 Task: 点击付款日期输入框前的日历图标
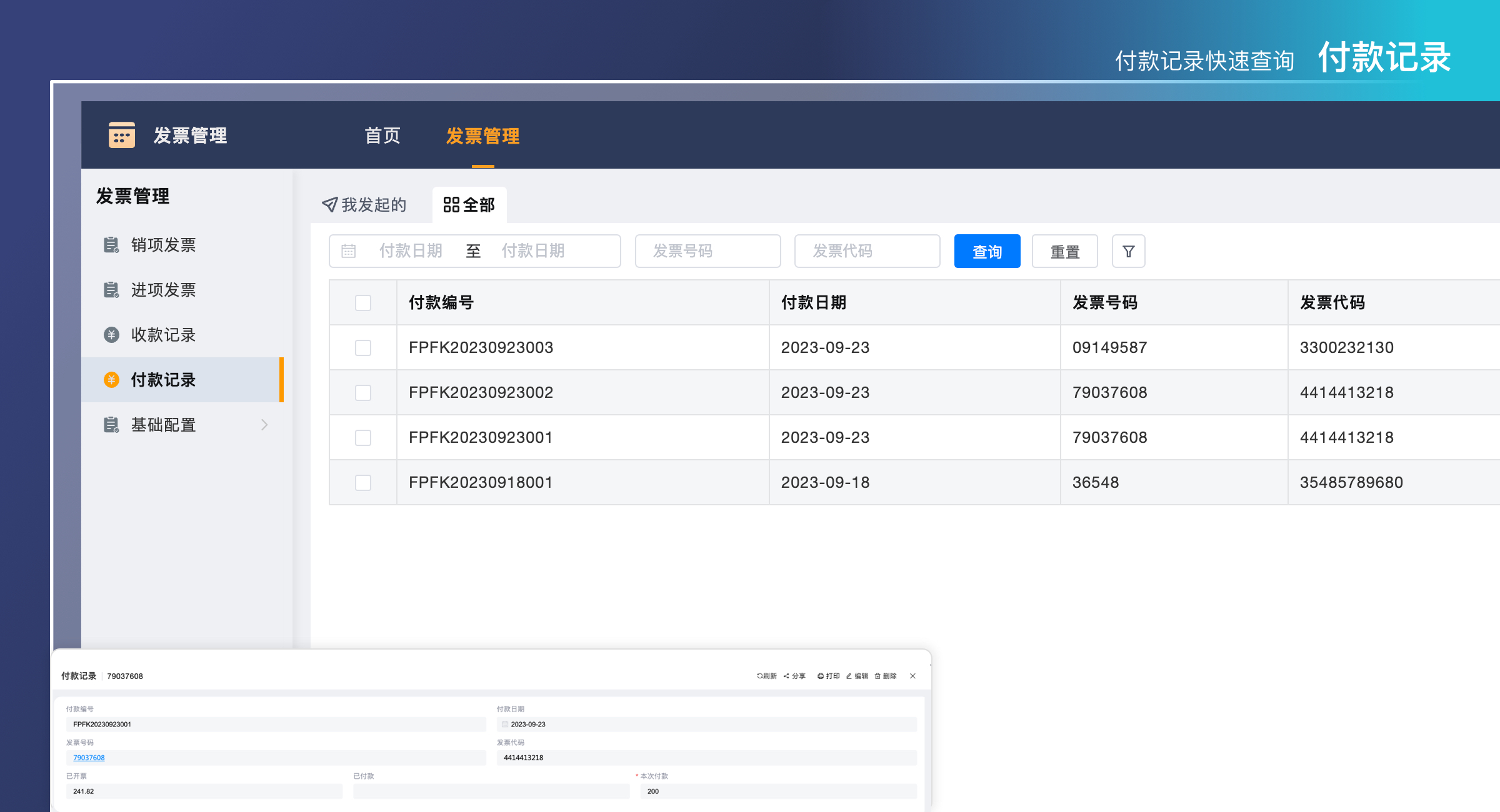[x=348, y=251]
